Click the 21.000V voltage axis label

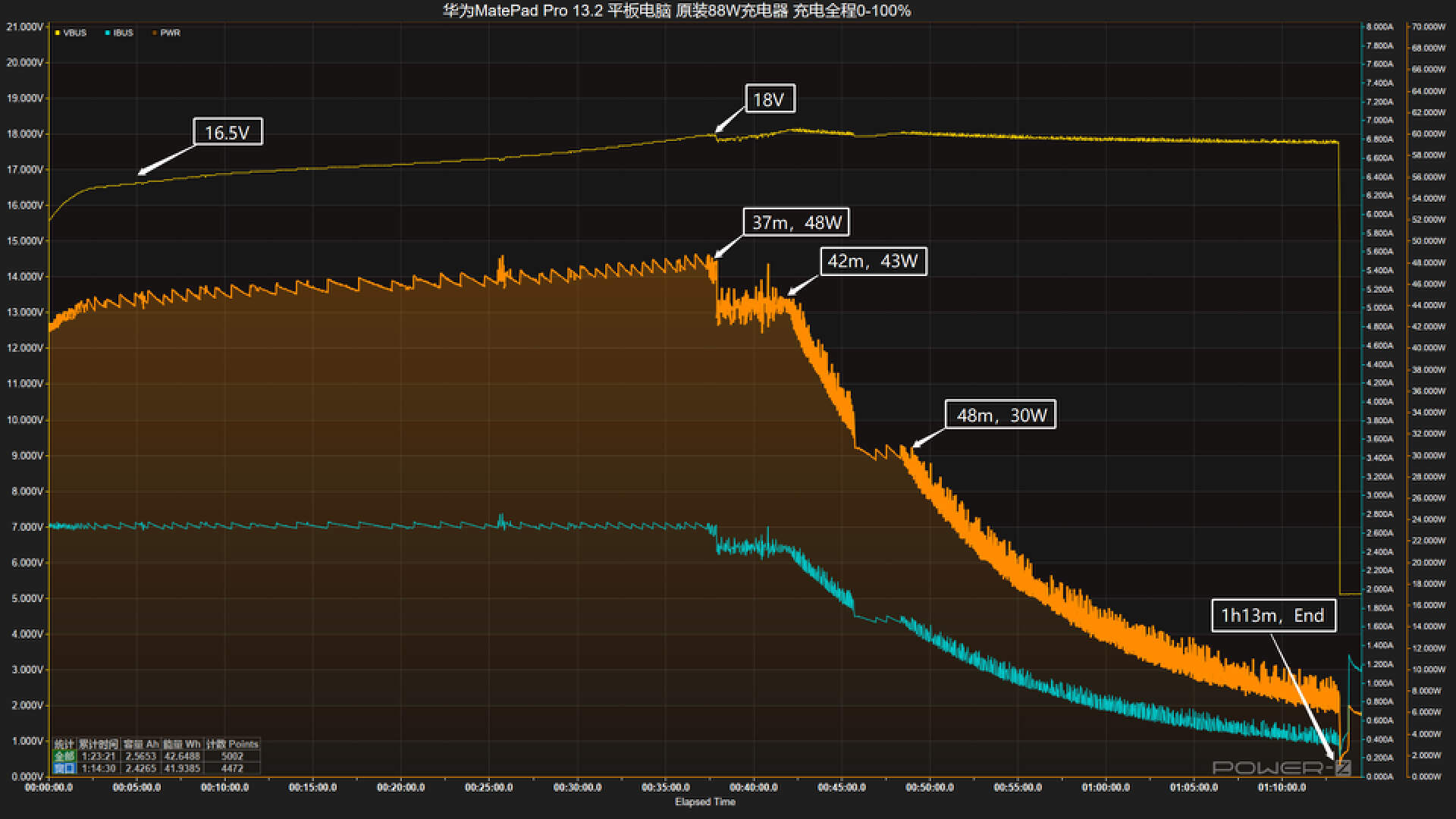click(x=24, y=27)
